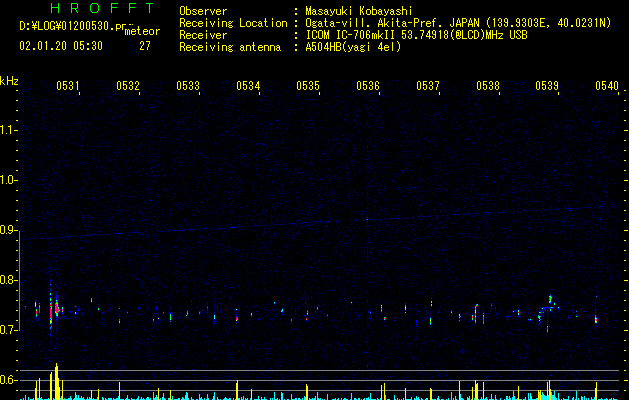The width and height of the screenshot is (629, 400).
Task: Click the tallest yellow power spike below 0531
Action: coord(57,381)
